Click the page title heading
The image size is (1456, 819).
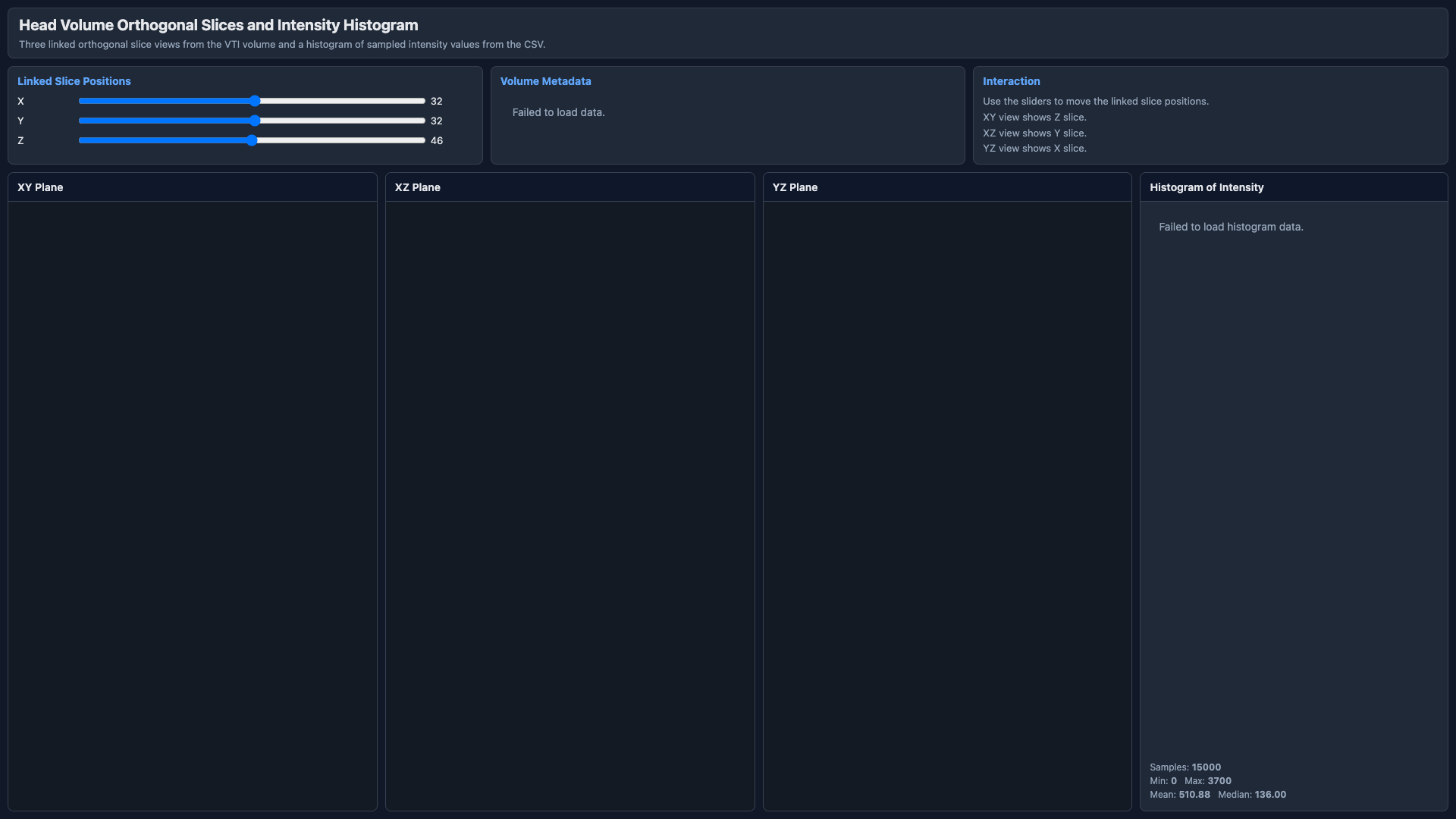(218, 25)
